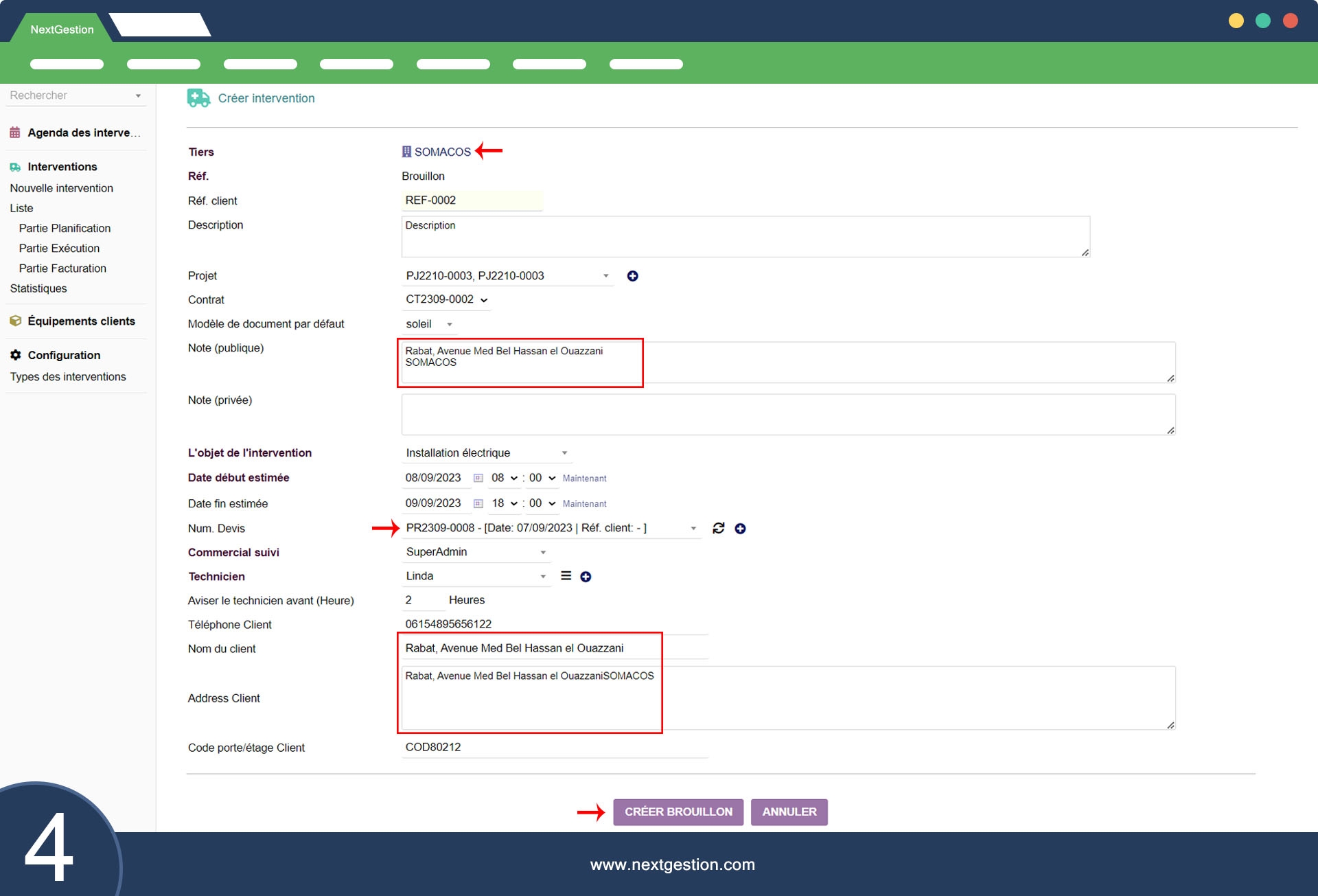The image size is (1318, 896).
Task: Open the soleil document model dropdown
Action: 429,324
